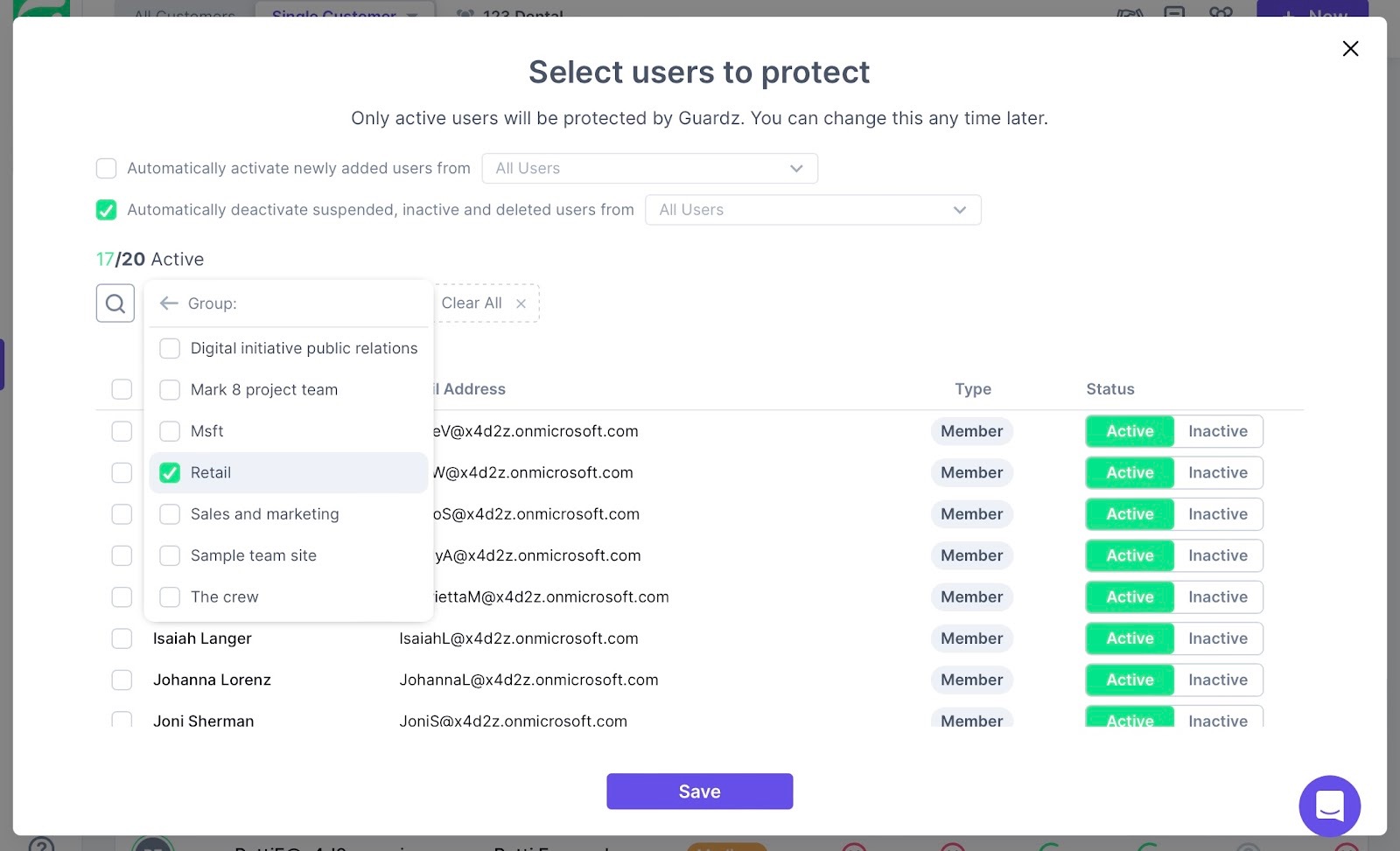Click the Isaiah Langer name

click(x=202, y=638)
